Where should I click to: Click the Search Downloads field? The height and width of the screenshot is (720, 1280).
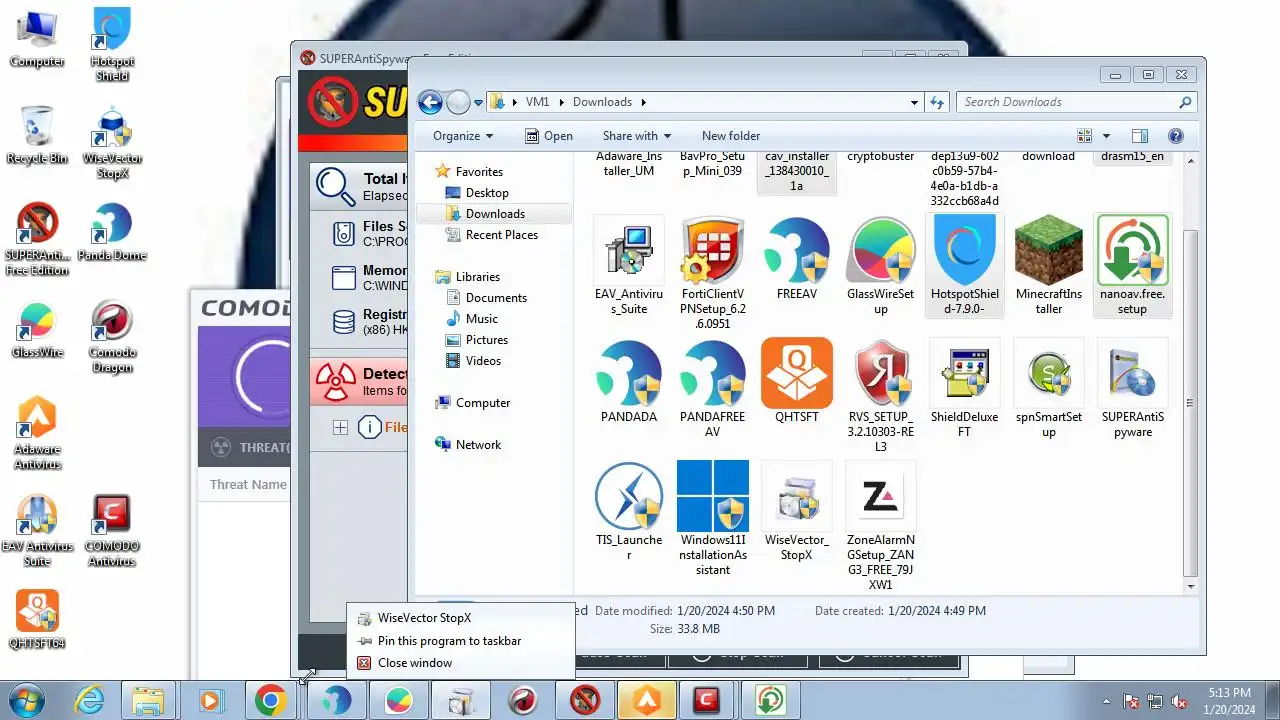[1076, 102]
